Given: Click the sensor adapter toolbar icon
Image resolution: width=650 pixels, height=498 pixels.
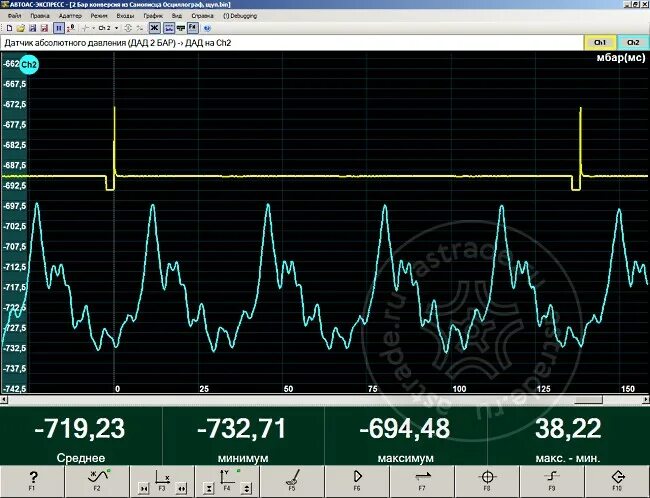Looking at the screenshot, I should point(181,28).
